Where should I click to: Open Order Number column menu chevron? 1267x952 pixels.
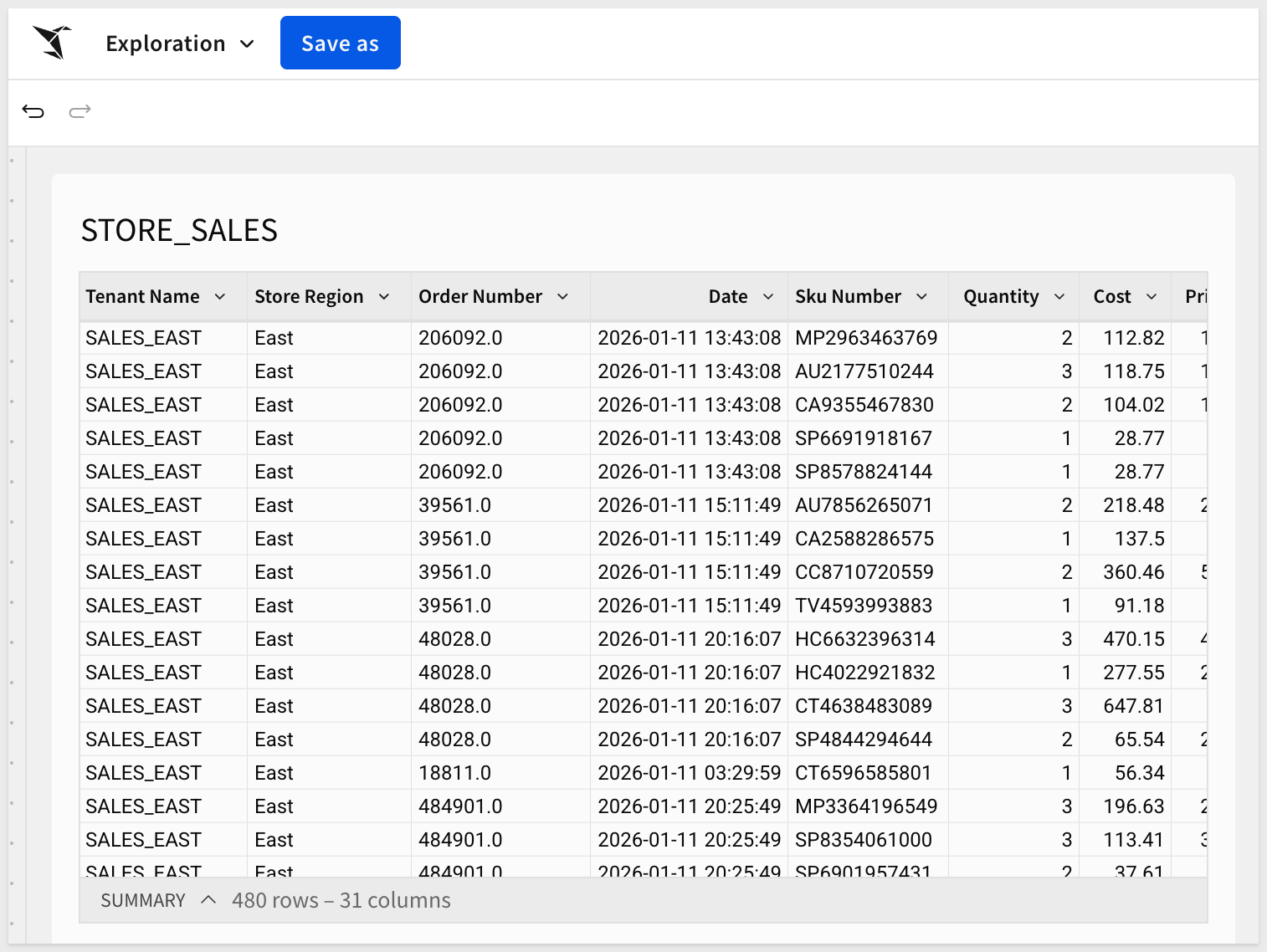click(x=563, y=297)
